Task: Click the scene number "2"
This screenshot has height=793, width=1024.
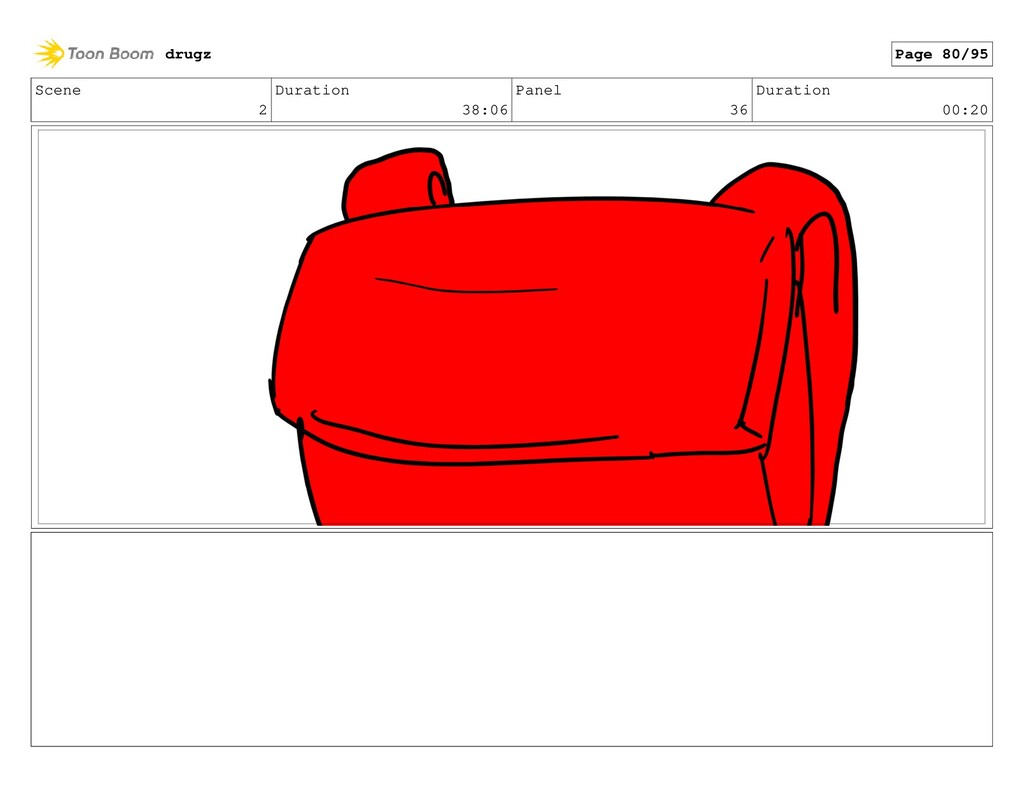Action: (x=263, y=110)
